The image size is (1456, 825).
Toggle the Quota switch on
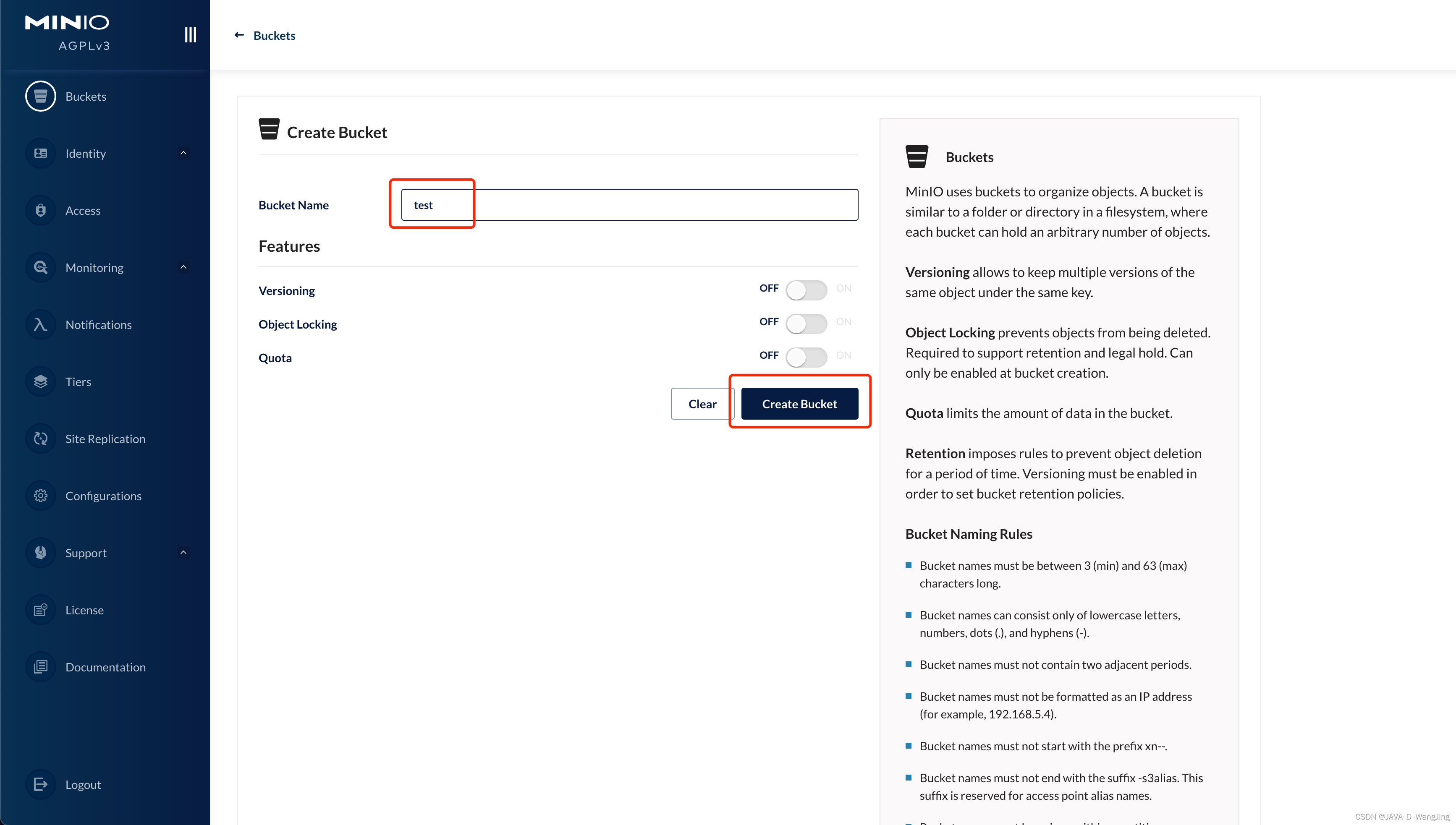(x=806, y=357)
